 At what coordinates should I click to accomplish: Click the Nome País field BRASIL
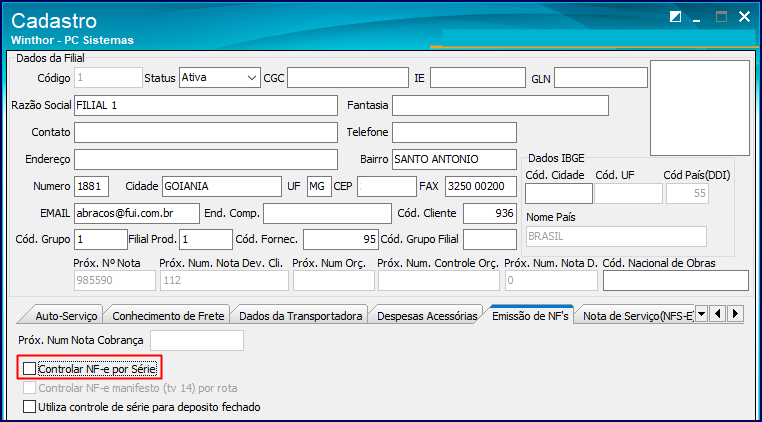tap(617, 237)
